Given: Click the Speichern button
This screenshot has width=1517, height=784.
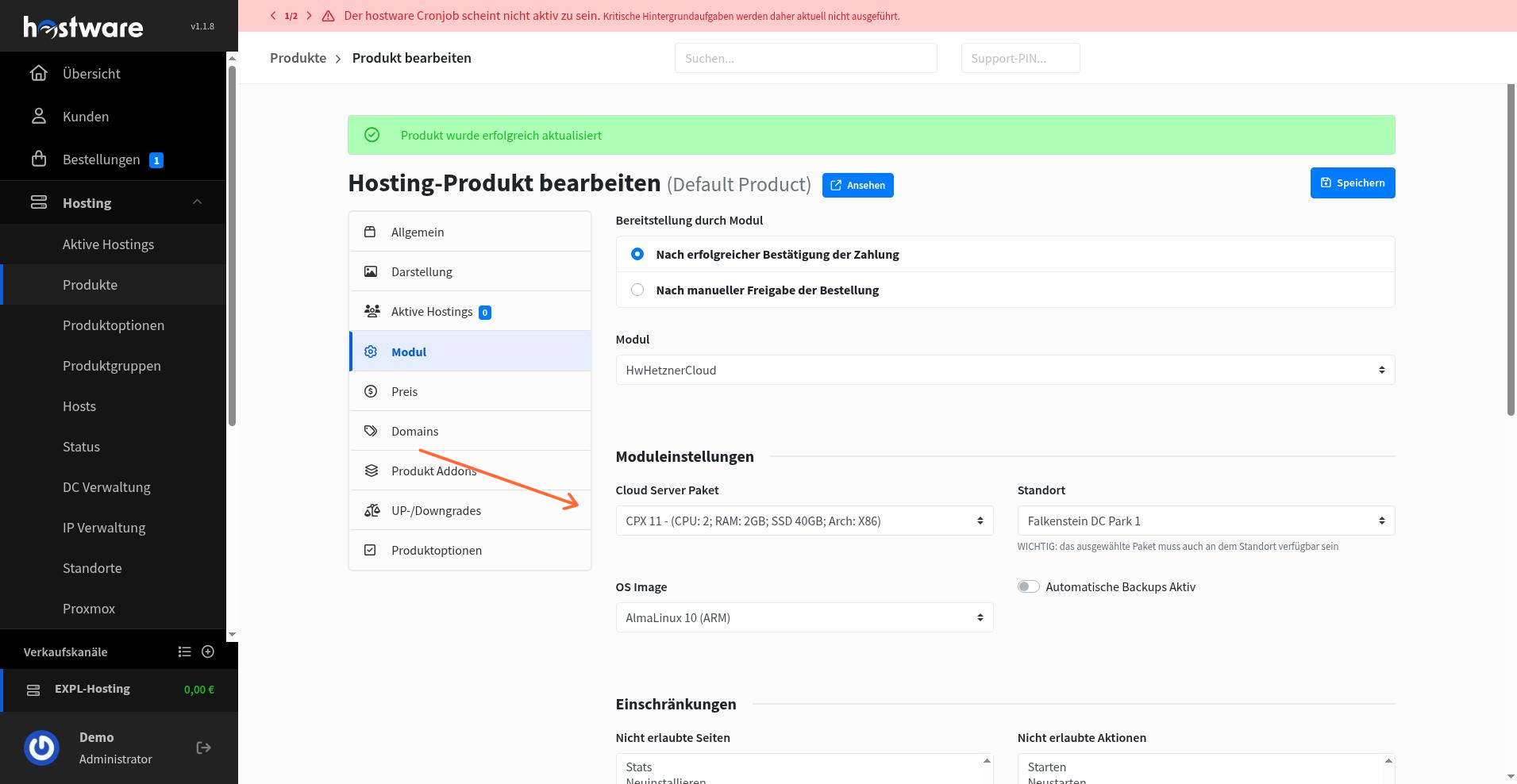Looking at the screenshot, I should [1352, 183].
